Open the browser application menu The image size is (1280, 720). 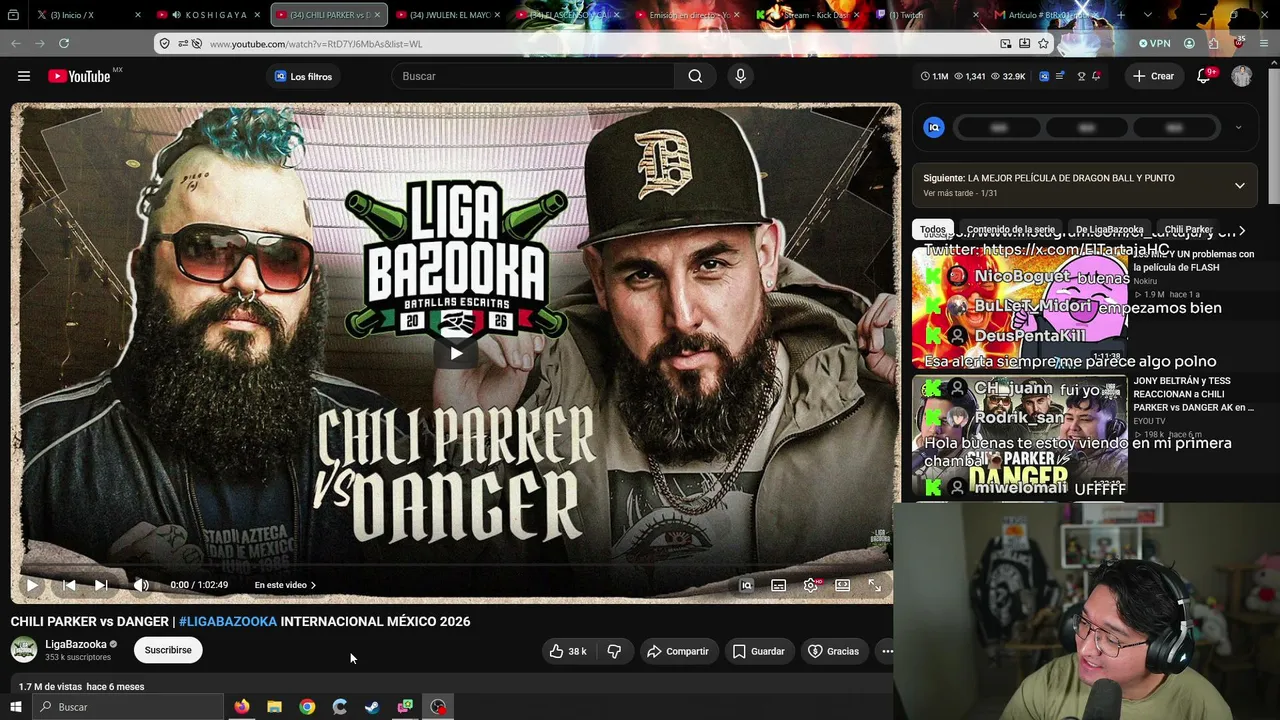point(1264,43)
